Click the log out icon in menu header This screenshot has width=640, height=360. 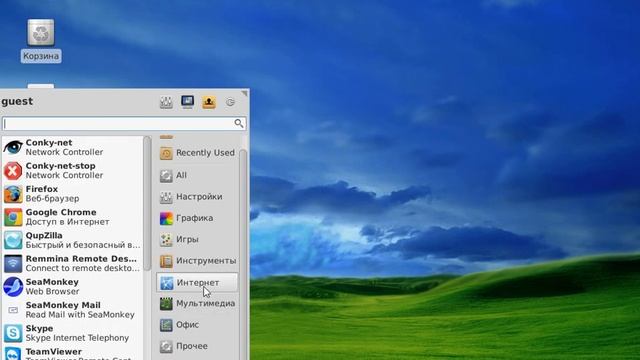tap(230, 102)
